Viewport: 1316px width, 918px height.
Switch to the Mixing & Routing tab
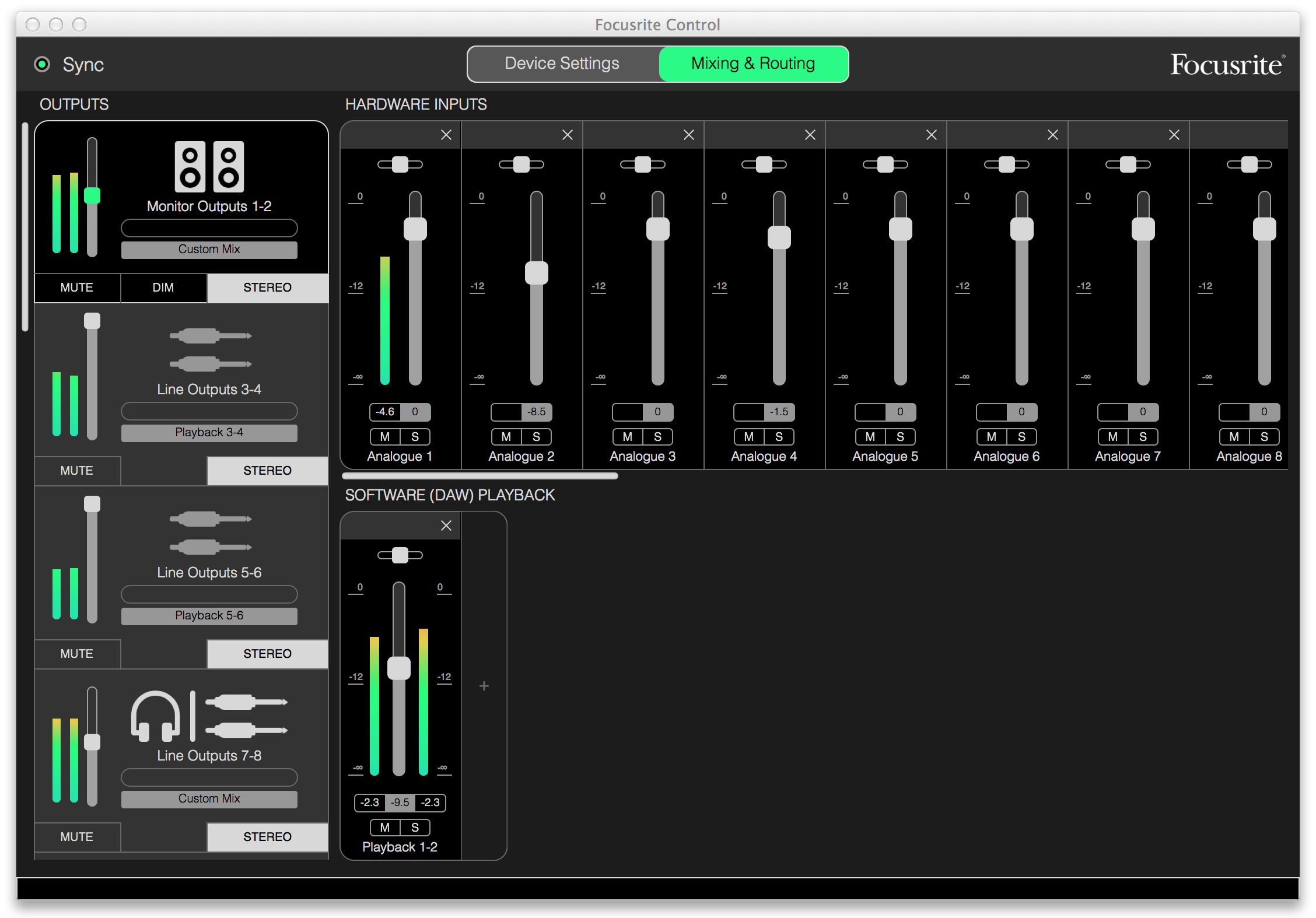click(752, 64)
